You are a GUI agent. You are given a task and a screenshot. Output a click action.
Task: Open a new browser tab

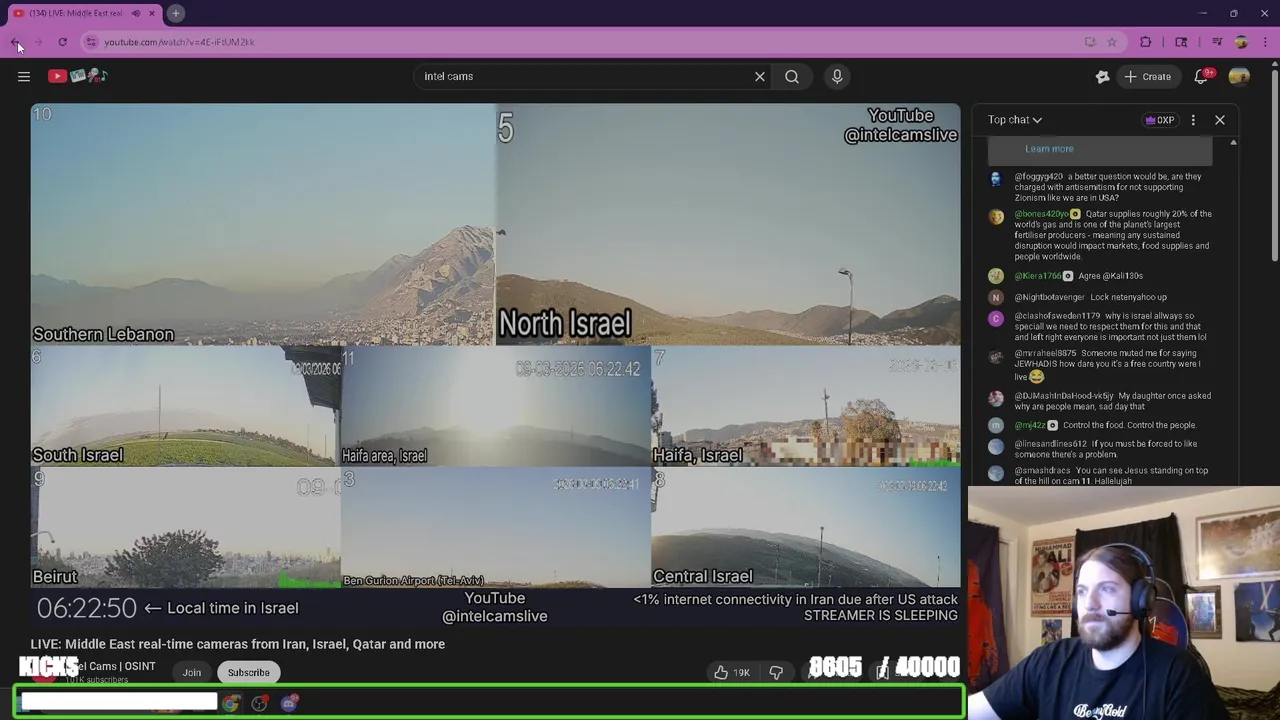tap(175, 13)
